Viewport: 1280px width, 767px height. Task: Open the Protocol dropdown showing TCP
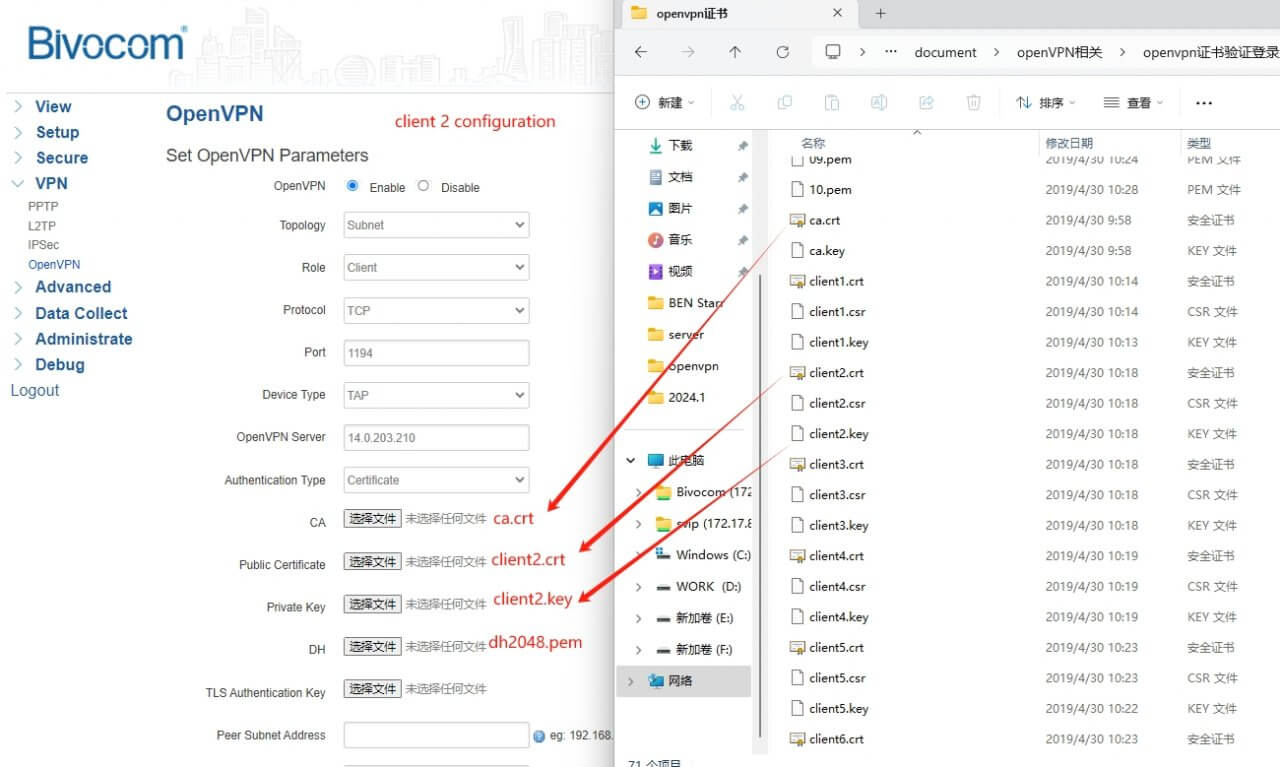[x=435, y=310]
